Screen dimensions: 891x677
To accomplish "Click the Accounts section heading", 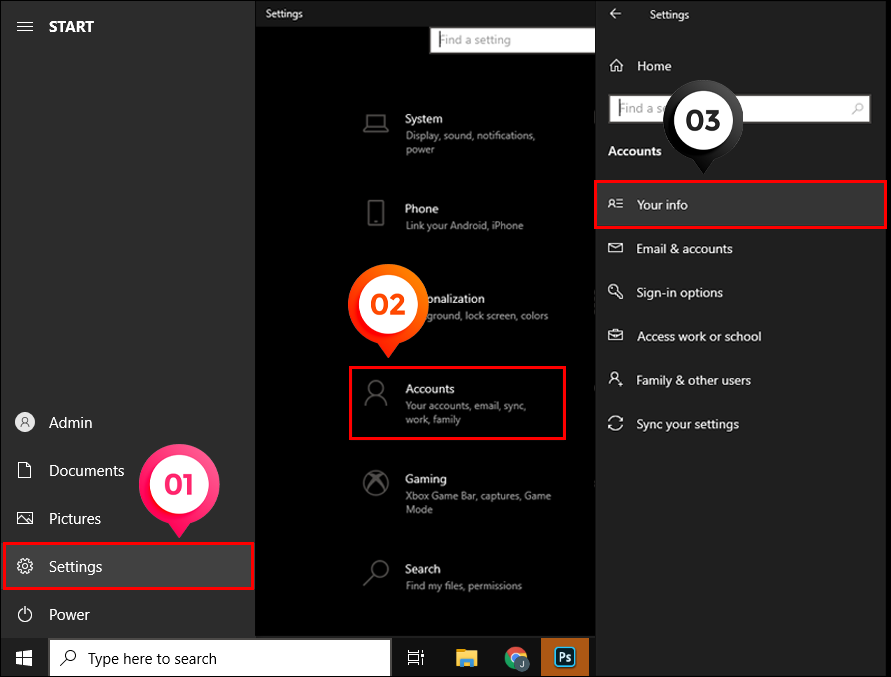I will [x=635, y=151].
